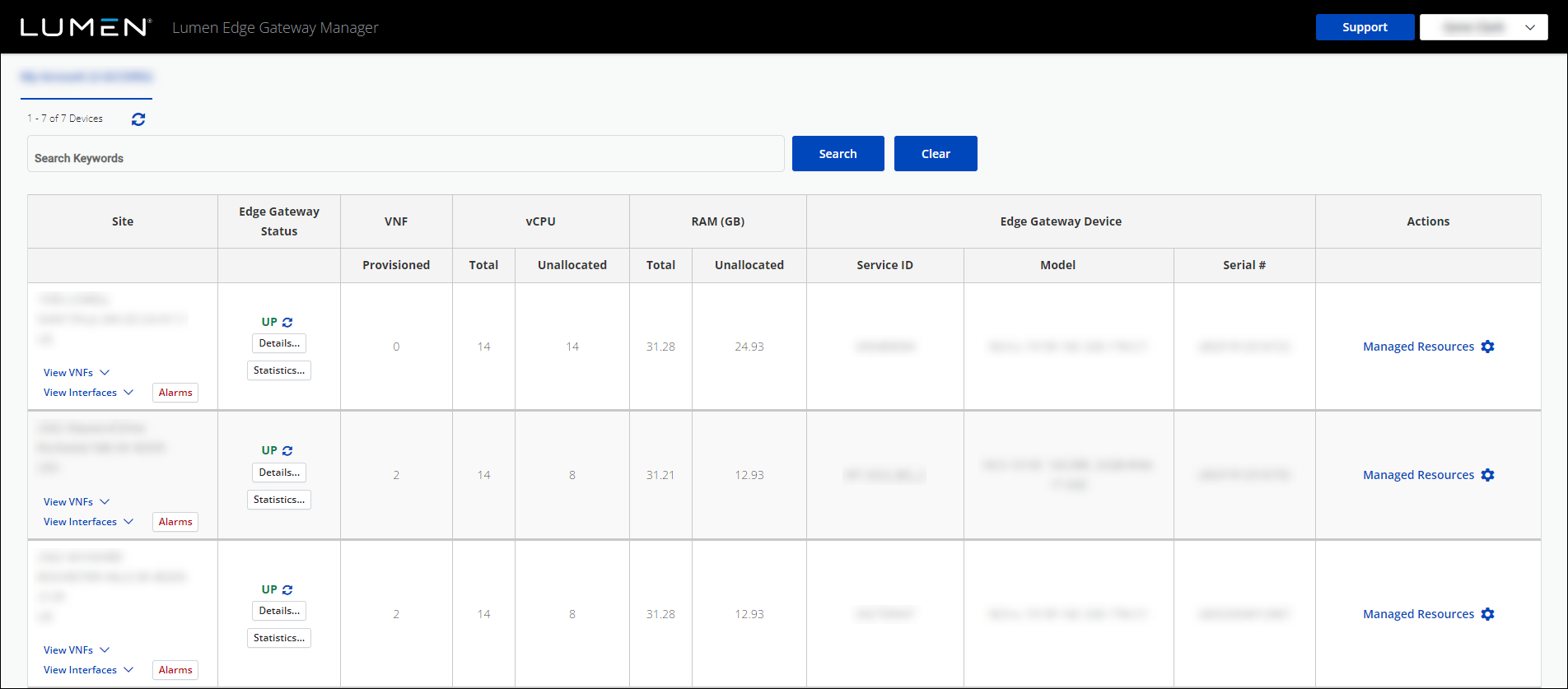Click the third row's Managed Resources gear
1568x689 pixels.
tap(1487, 614)
